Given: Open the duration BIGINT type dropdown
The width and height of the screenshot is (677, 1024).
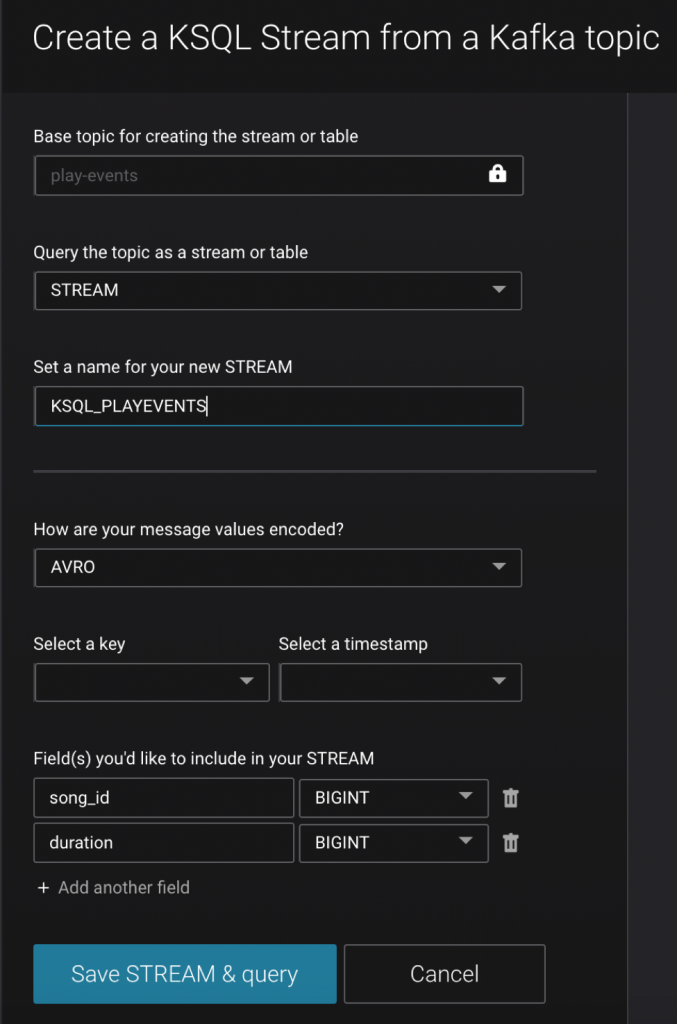Looking at the screenshot, I should 394,843.
